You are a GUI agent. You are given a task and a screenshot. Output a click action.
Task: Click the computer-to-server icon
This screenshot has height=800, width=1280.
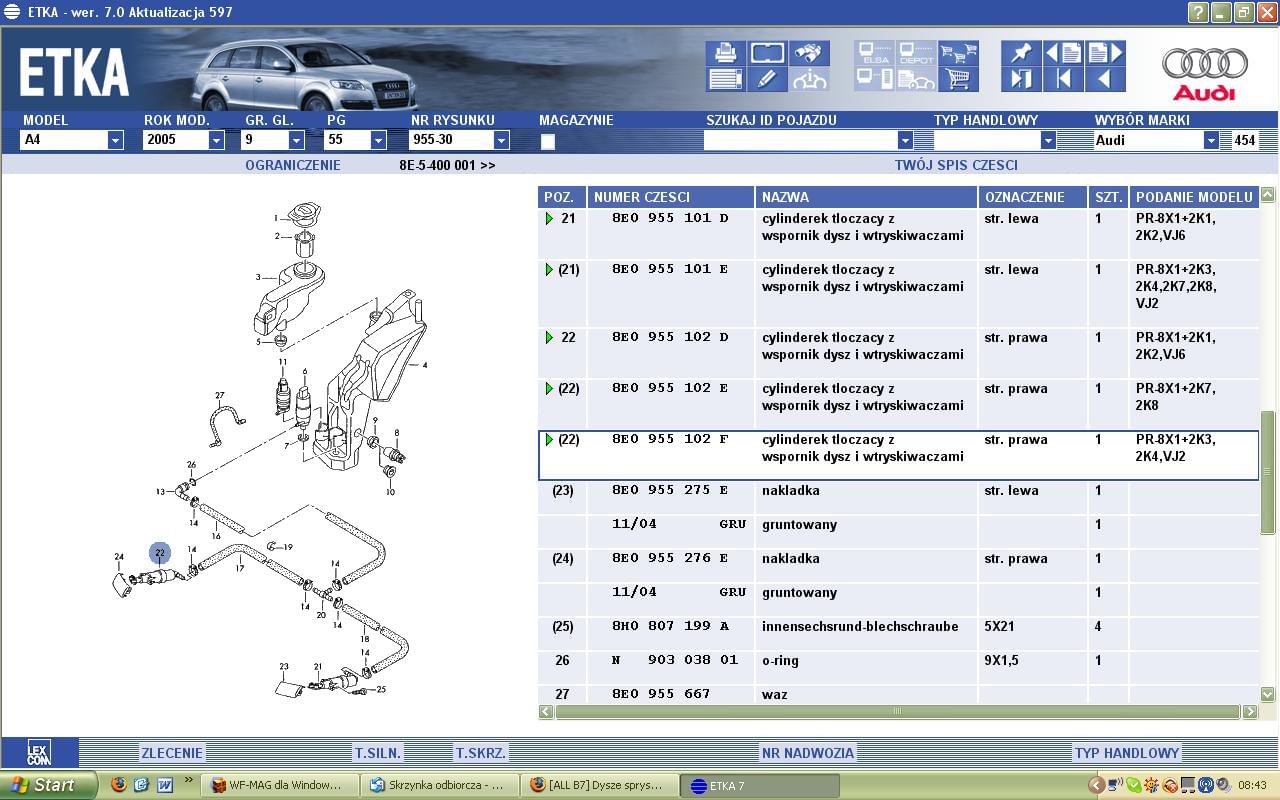click(x=875, y=80)
